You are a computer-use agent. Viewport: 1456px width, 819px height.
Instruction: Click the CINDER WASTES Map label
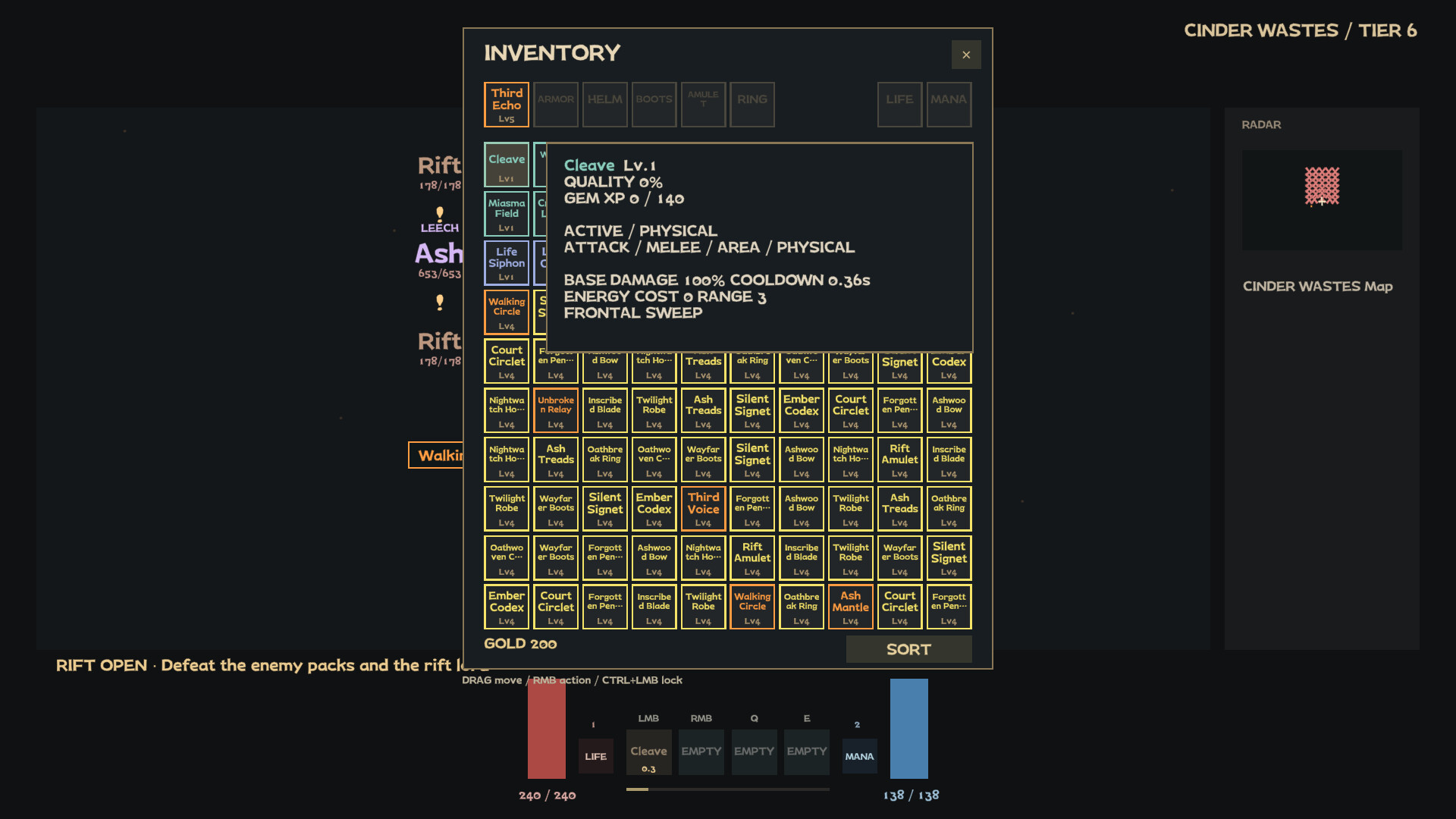(1317, 287)
